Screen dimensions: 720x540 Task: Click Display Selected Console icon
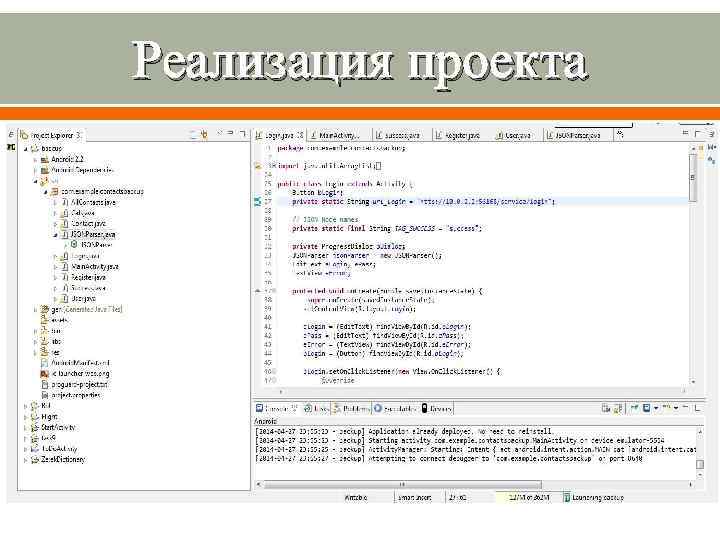pyautogui.click(x=646, y=407)
